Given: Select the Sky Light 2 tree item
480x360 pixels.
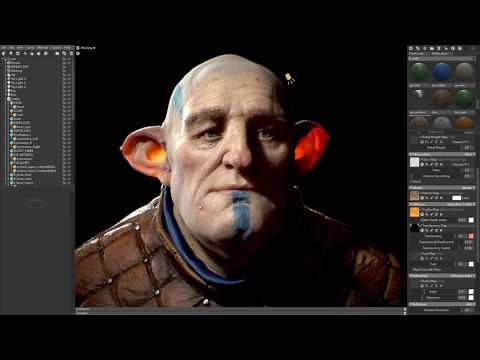Looking at the screenshot, I should [x=18, y=83].
